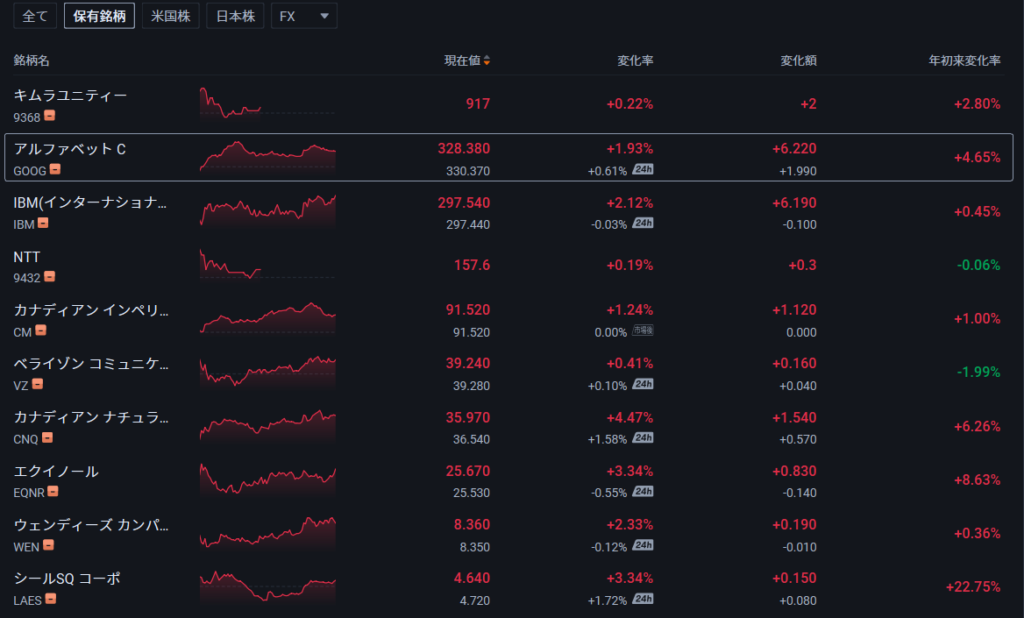Sort by 年初来変化率 column header
1024x618 pixels.
pyautogui.click(x=964, y=61)
